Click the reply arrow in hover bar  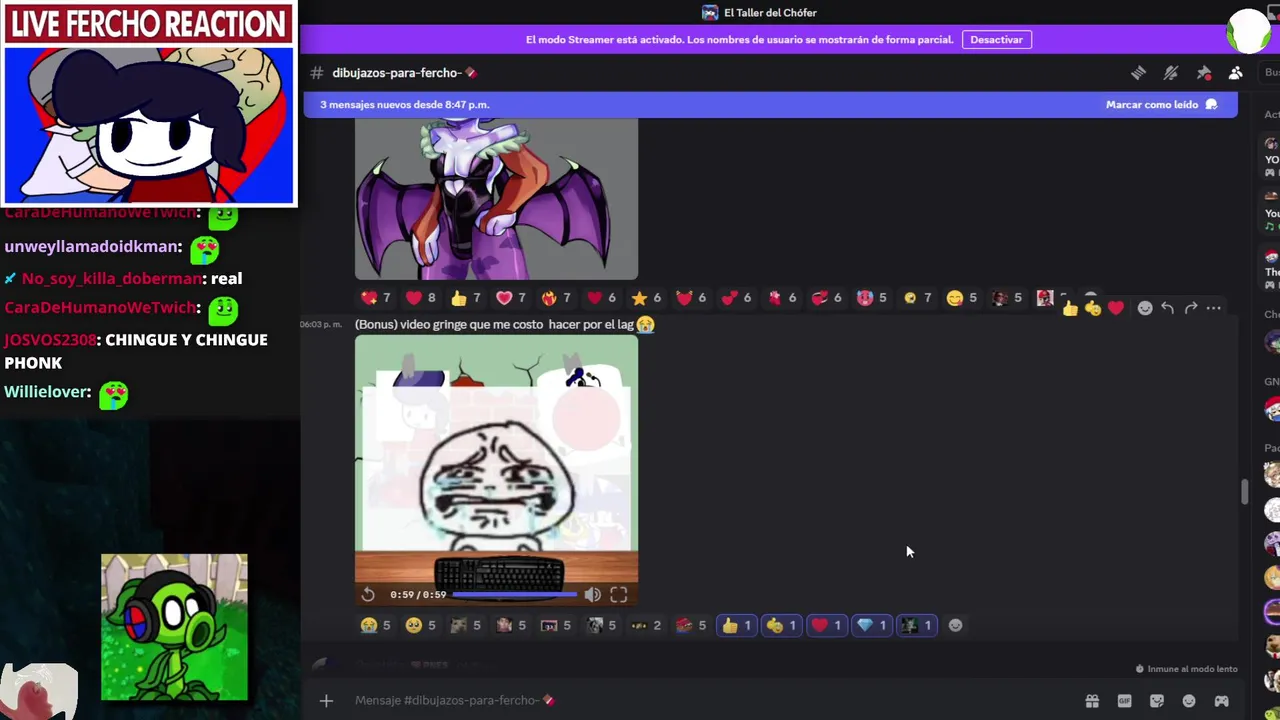tap(1167, 308)
